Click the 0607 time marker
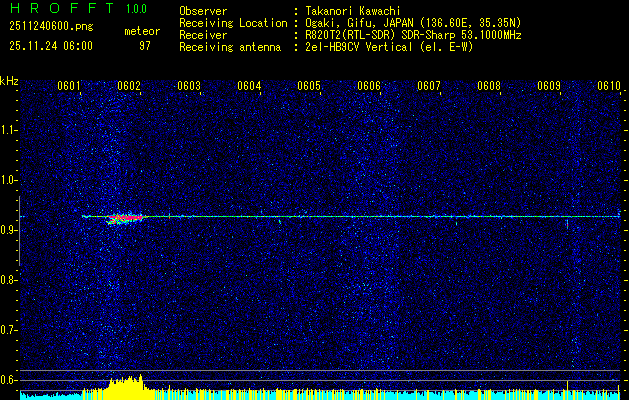629x400 pixels. coord(429,86)
